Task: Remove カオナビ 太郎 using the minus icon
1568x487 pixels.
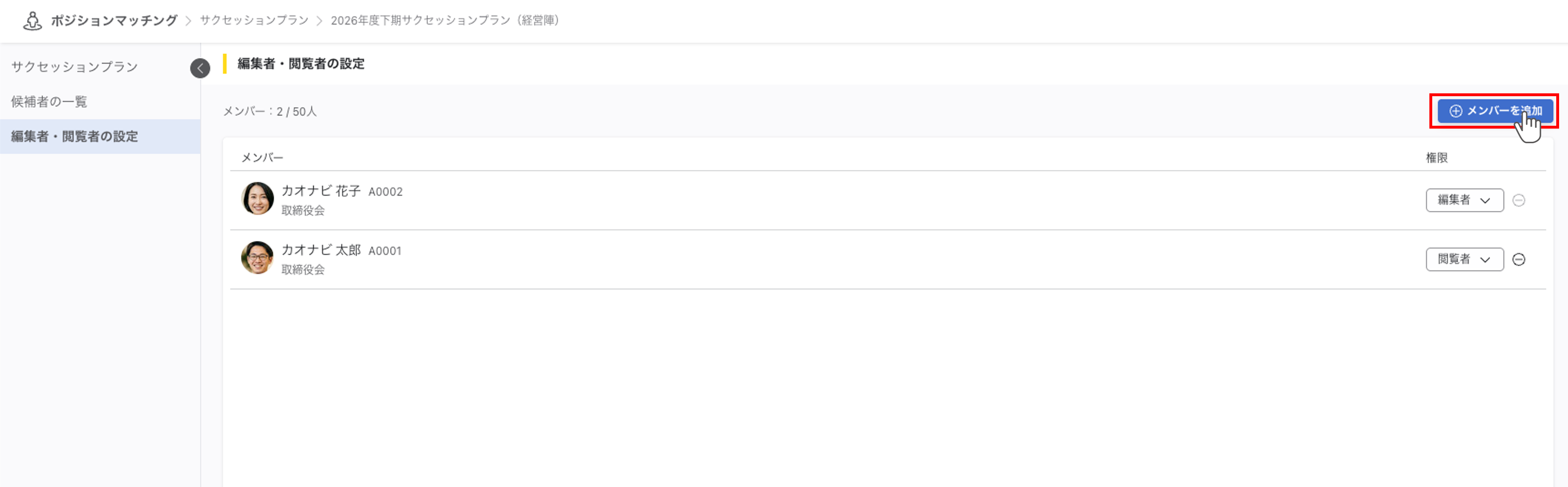Action: pyautogui.click(x=1519, y=259)
